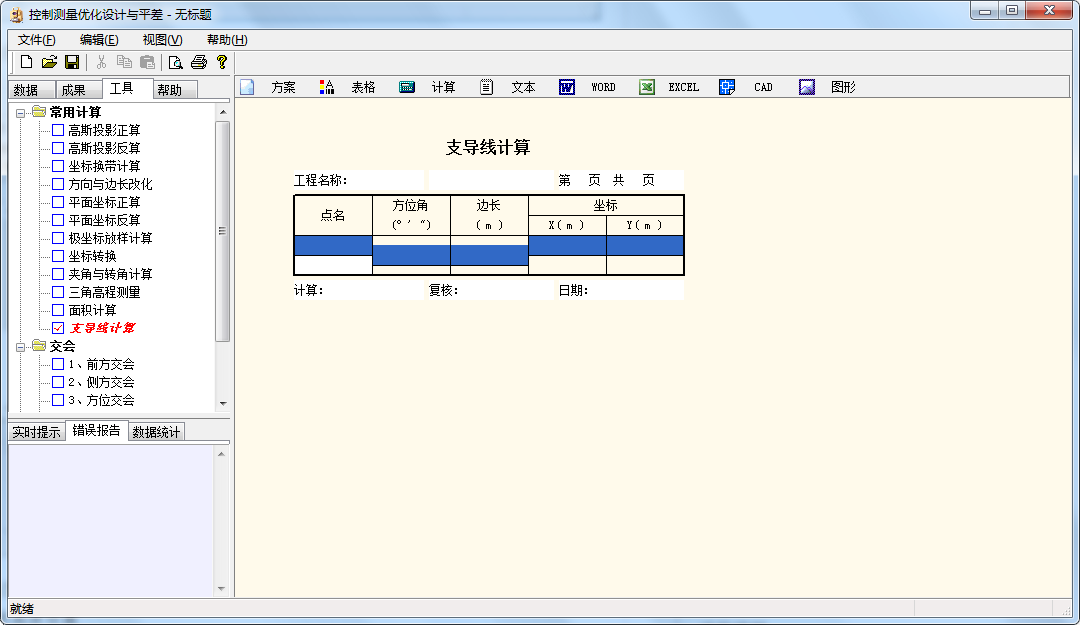Switch to the 成果 tab
The image size is (1080, 625).
click(74, 90)
